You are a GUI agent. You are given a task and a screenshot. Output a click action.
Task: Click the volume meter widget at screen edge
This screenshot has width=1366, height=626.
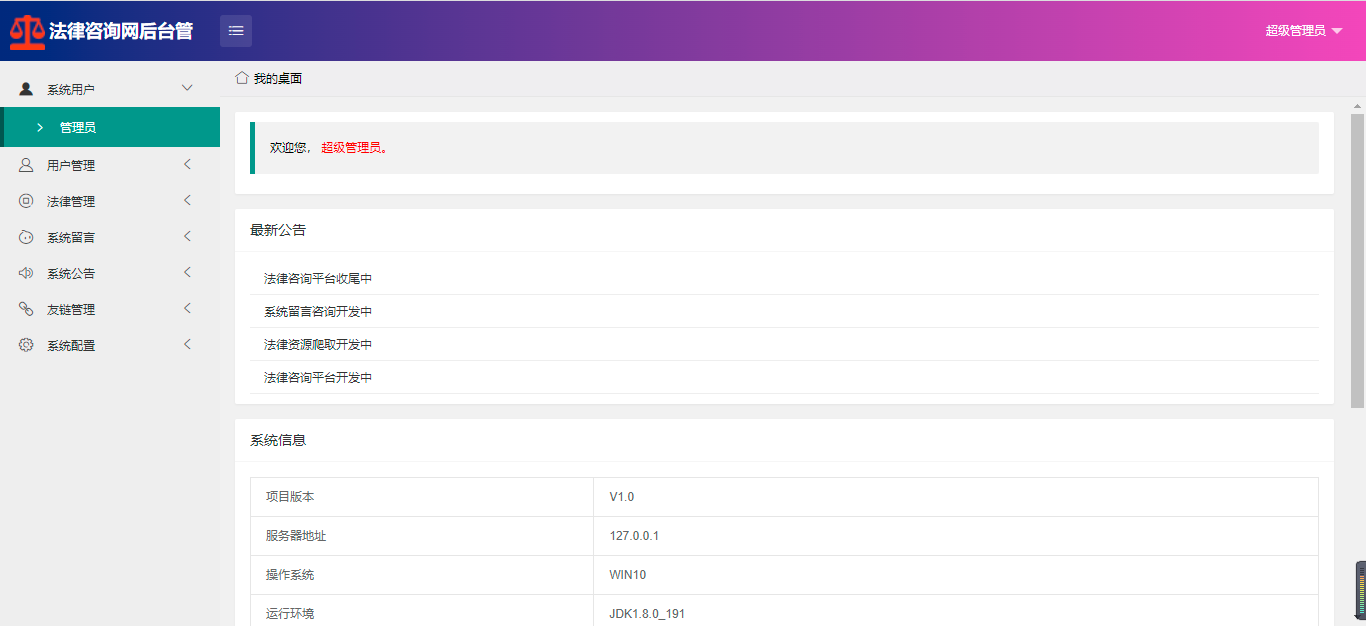click(x=1360, y=590)
